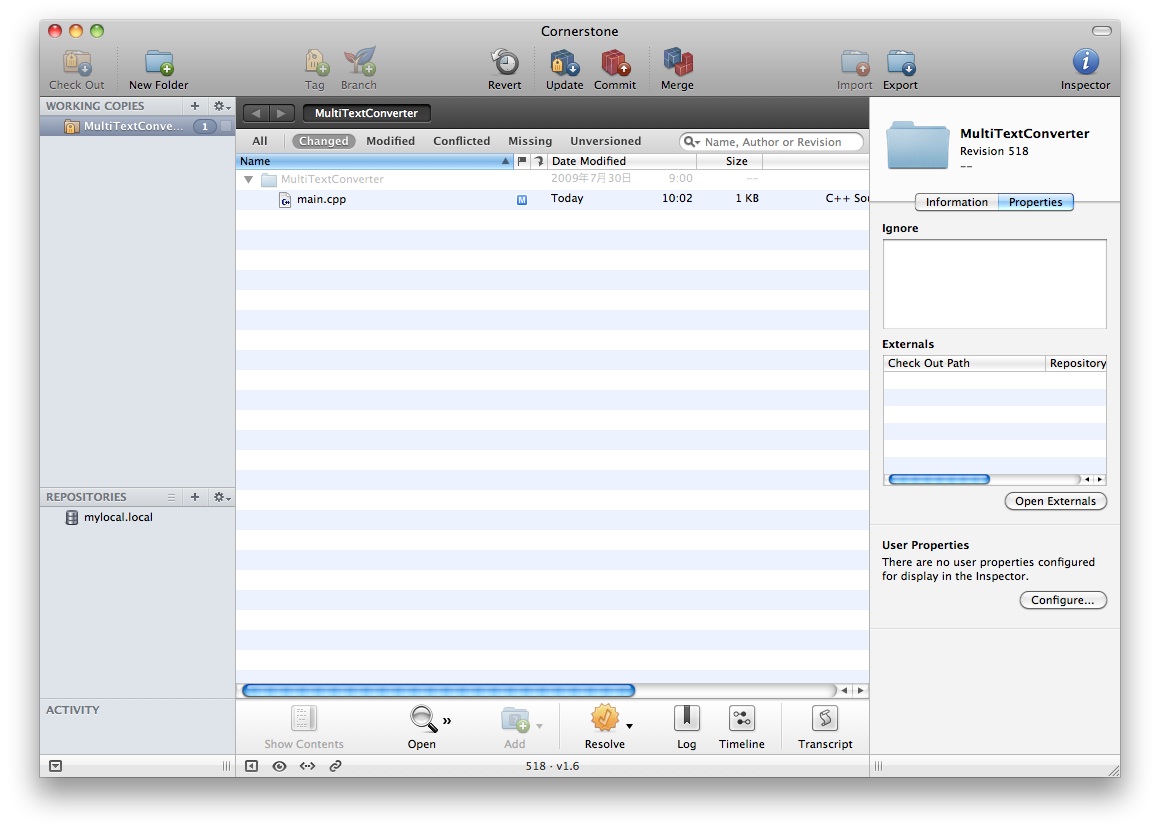Open the Log view
This screenshot has height=837, width=1160.
tap(687, 719)
